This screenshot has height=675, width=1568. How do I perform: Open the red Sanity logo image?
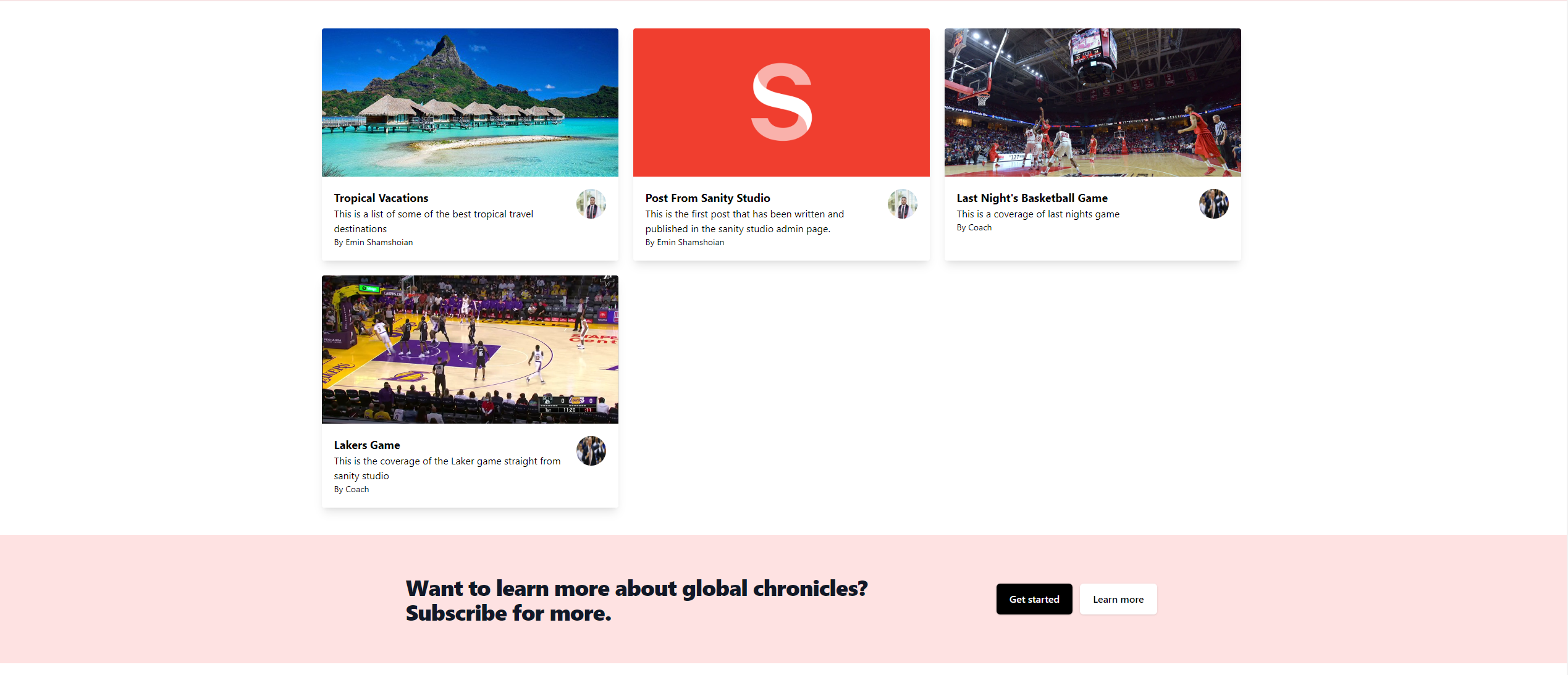[781, 103]
